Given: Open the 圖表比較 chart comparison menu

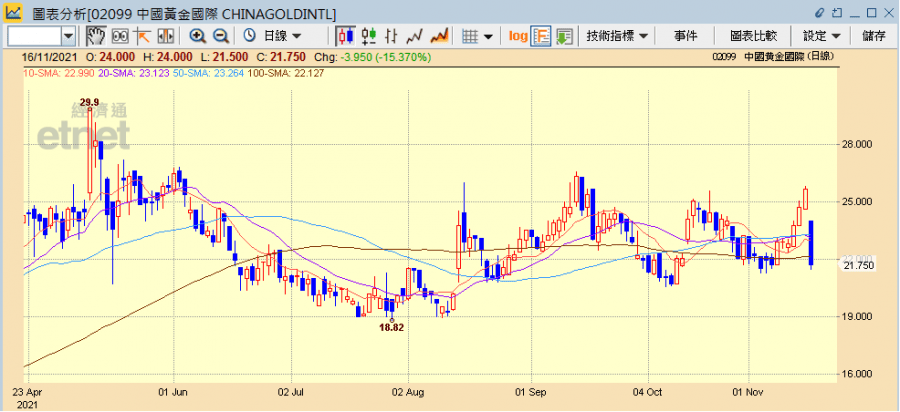Looking at the screenshot, I should (754, 36).
